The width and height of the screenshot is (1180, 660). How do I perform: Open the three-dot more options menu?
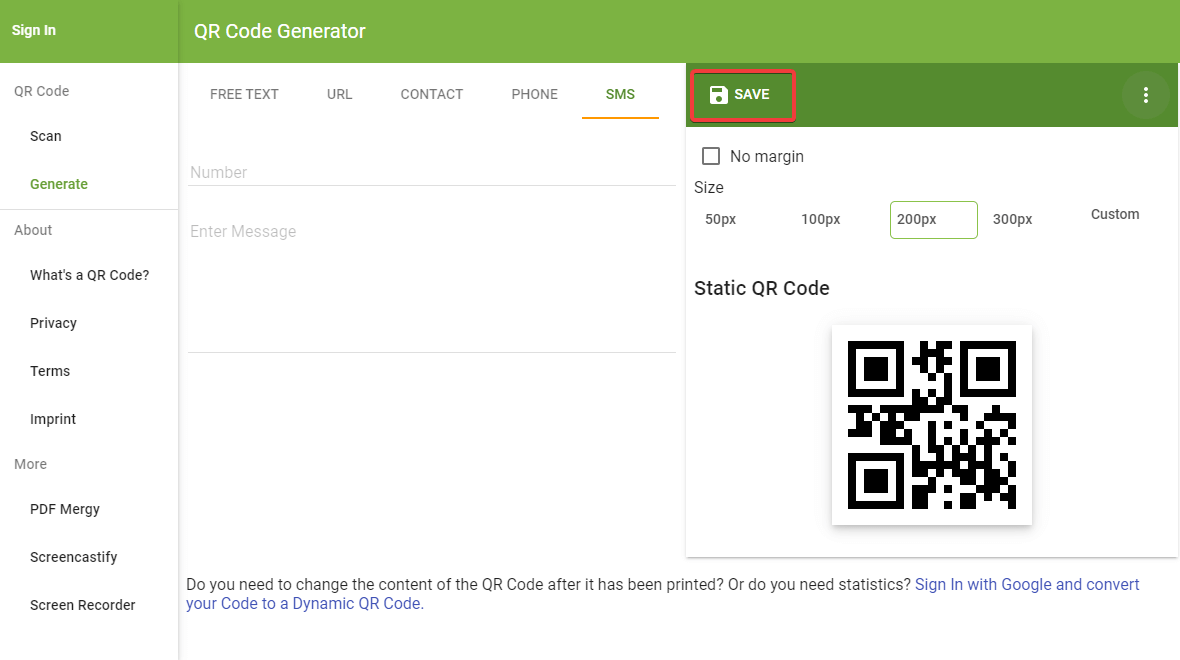[x=1146, y=95]
